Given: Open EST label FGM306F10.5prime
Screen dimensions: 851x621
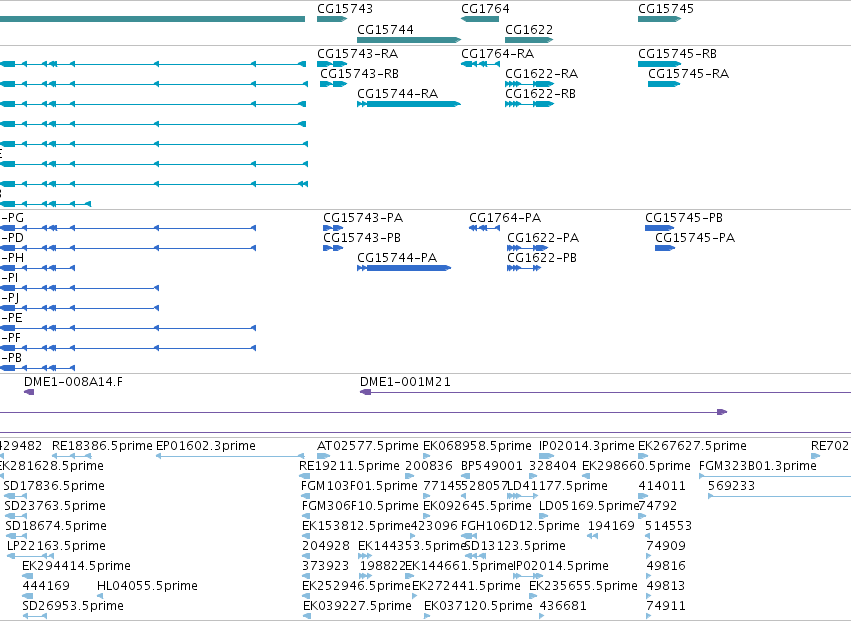Looking at the screenshot, I should click(360, 506).
